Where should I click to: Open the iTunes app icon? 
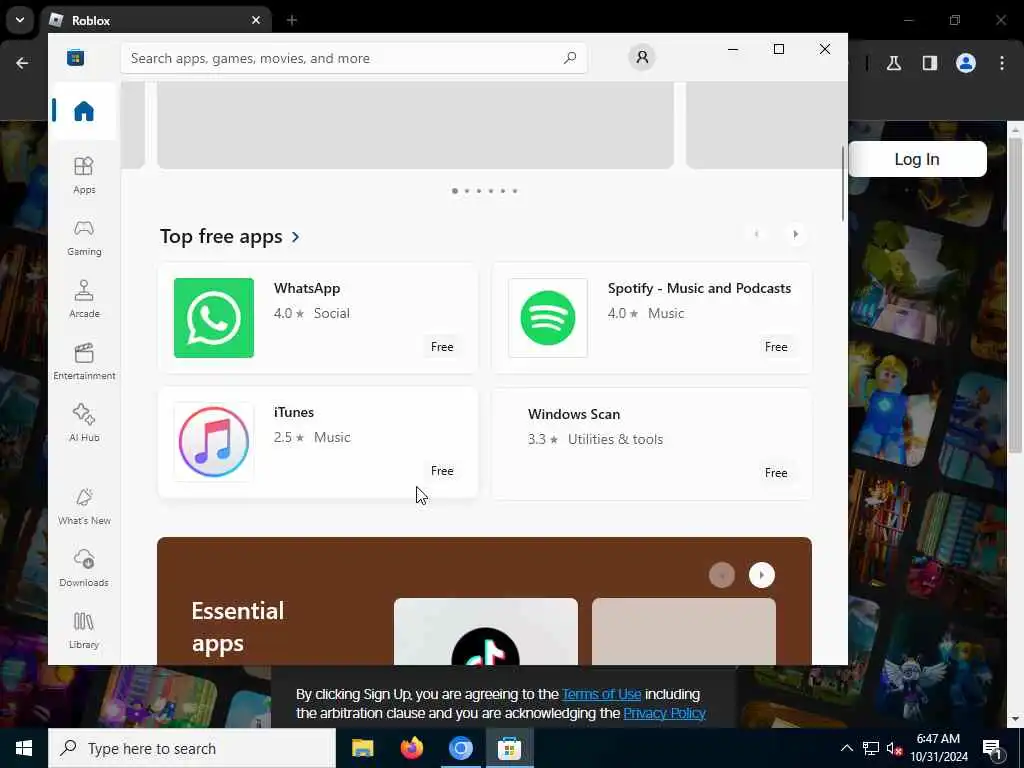[x=214, y=441]
